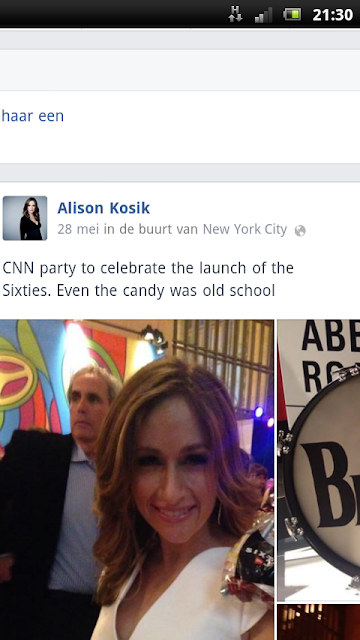Tap the CNN party post caption text
This screenshot has width=360, height=640.
click(148, 279)
